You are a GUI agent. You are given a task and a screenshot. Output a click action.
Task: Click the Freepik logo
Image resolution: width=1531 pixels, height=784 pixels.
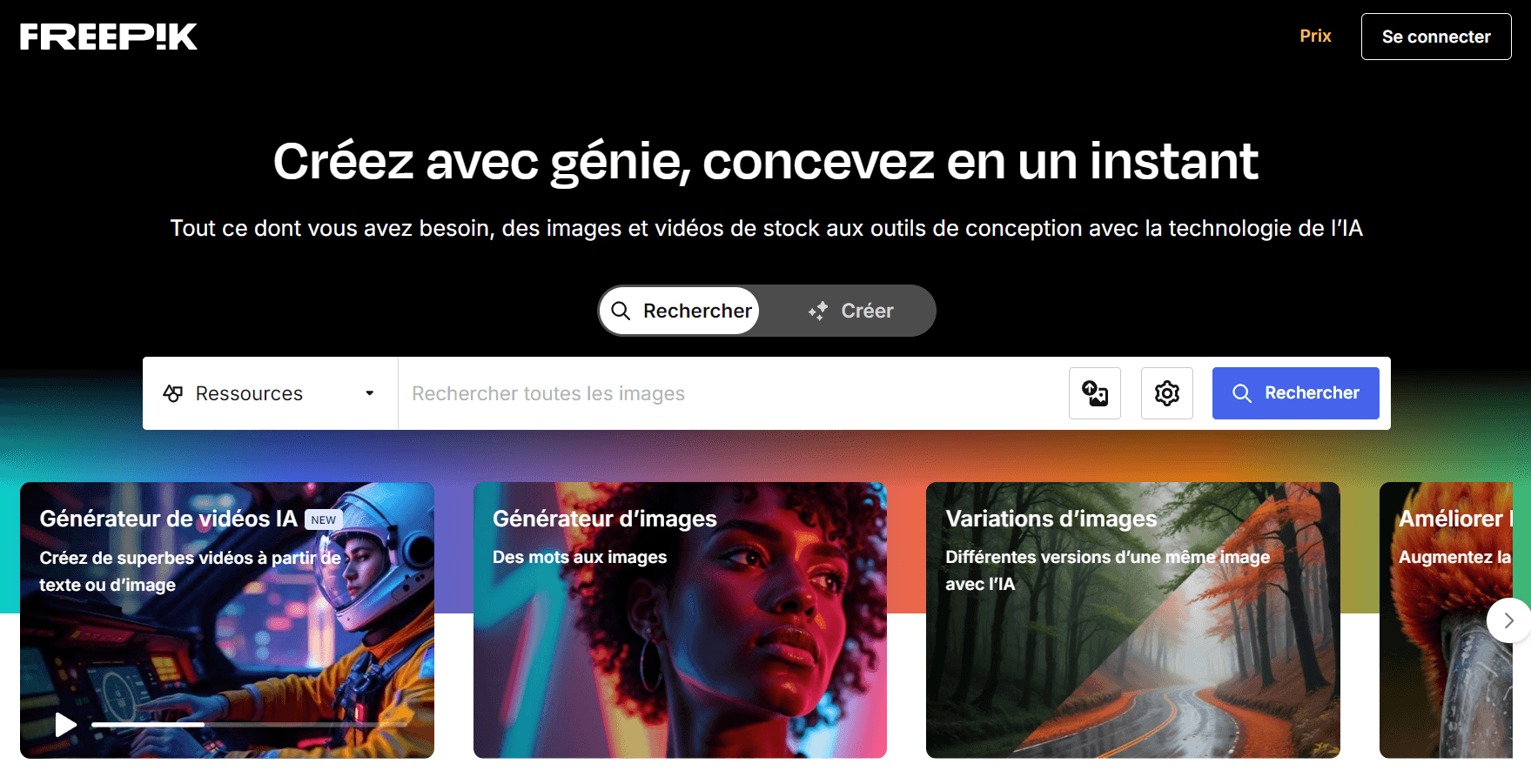click(109, 37)
